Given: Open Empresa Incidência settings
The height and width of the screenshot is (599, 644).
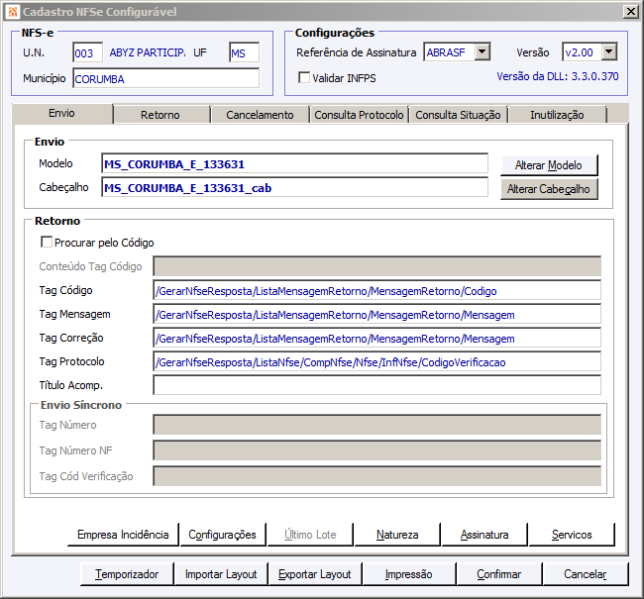Looking at the screenshot, I should click(x=123, y=534).
